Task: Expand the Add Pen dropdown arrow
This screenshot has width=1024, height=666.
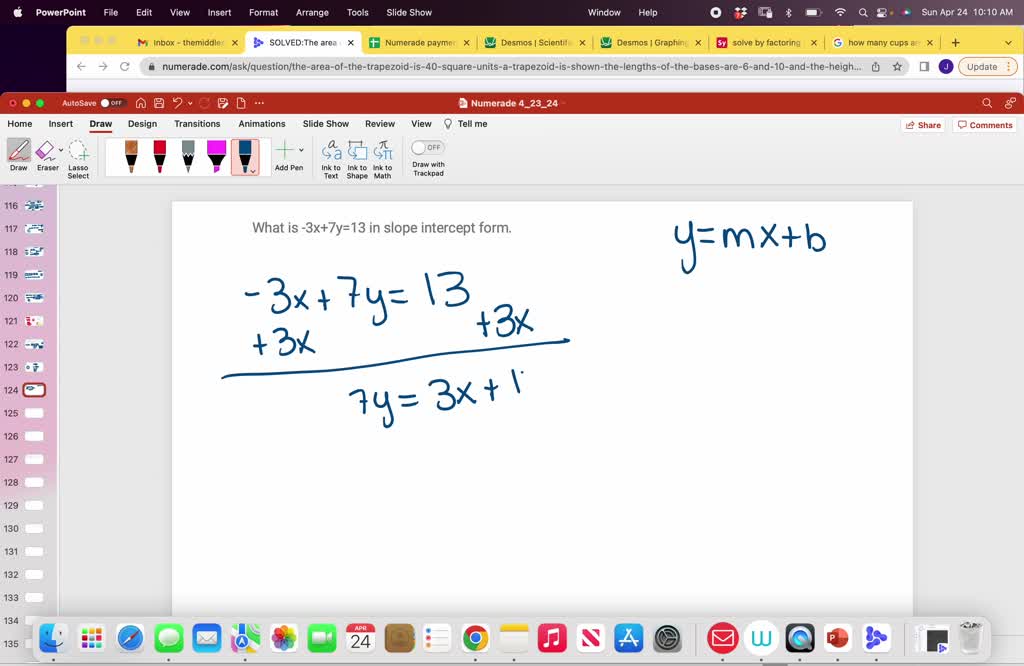Action: 301,150
